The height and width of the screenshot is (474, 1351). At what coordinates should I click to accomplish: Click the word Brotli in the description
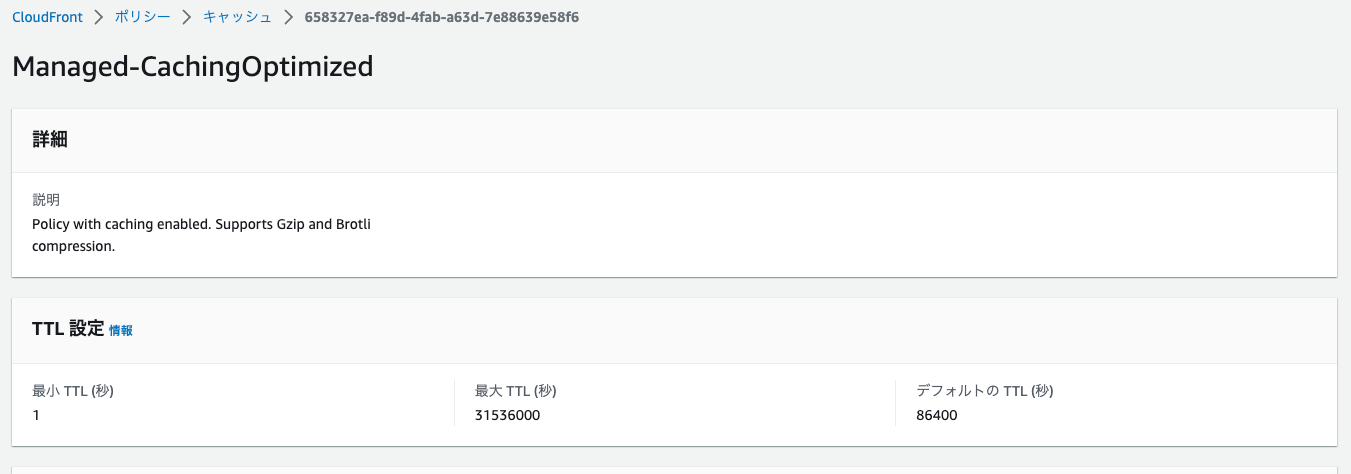click(x=353, y=224)
